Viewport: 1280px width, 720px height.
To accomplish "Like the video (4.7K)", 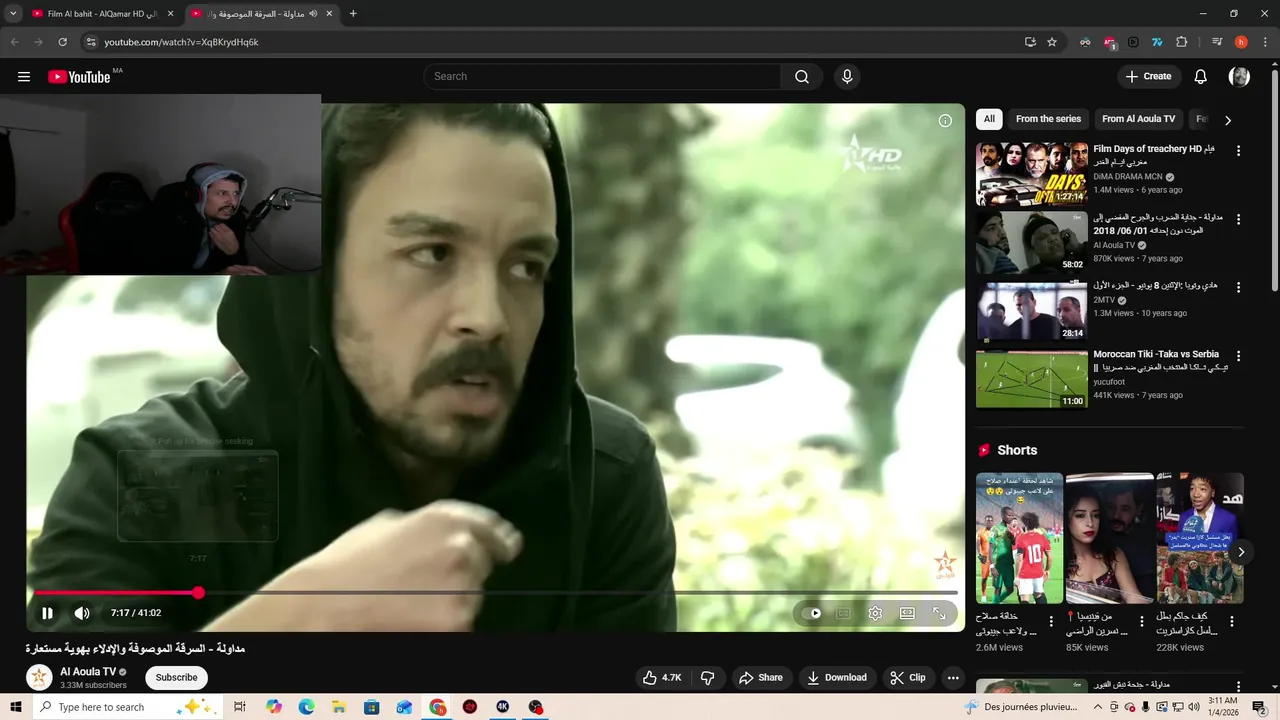I will pos(661,678).
